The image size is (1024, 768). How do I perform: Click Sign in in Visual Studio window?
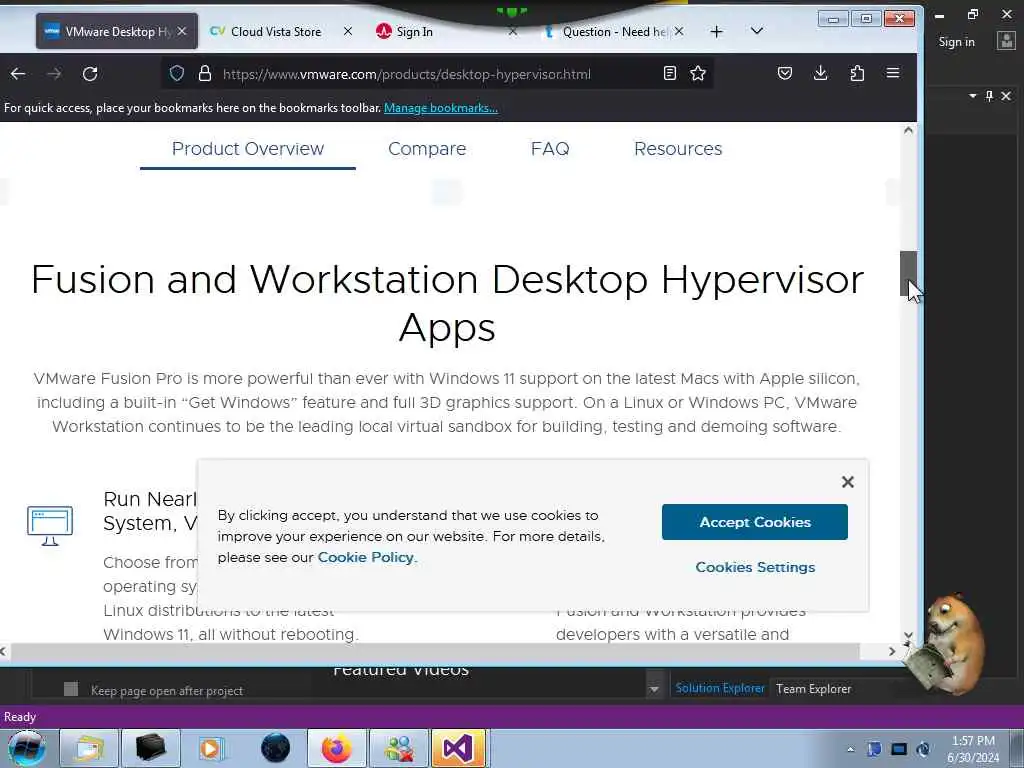tap(956, 42)
